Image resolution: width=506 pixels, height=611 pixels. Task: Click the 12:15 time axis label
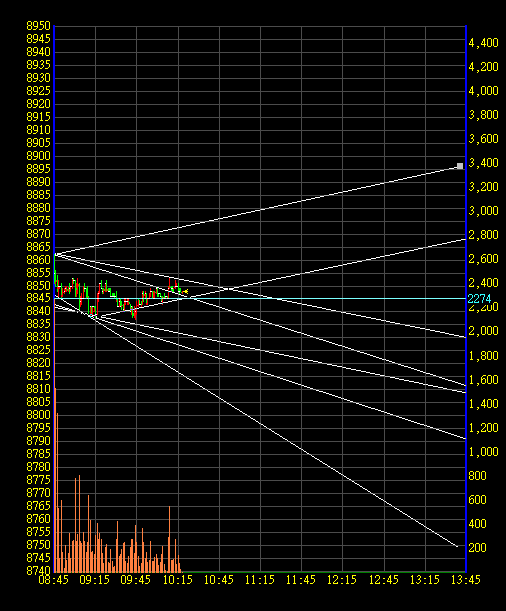click(342, 580)
